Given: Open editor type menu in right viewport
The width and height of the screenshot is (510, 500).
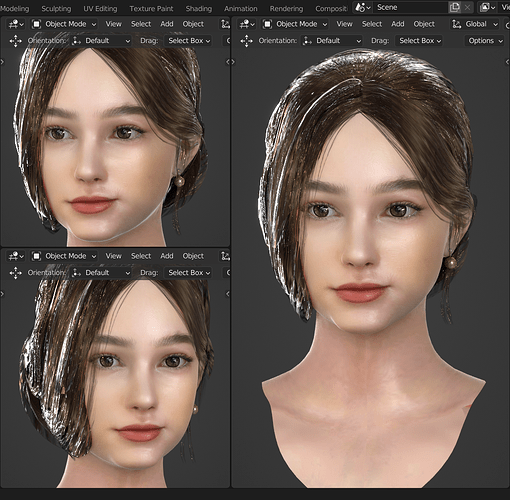Looking at the screenshot, I should click(247, 24).
